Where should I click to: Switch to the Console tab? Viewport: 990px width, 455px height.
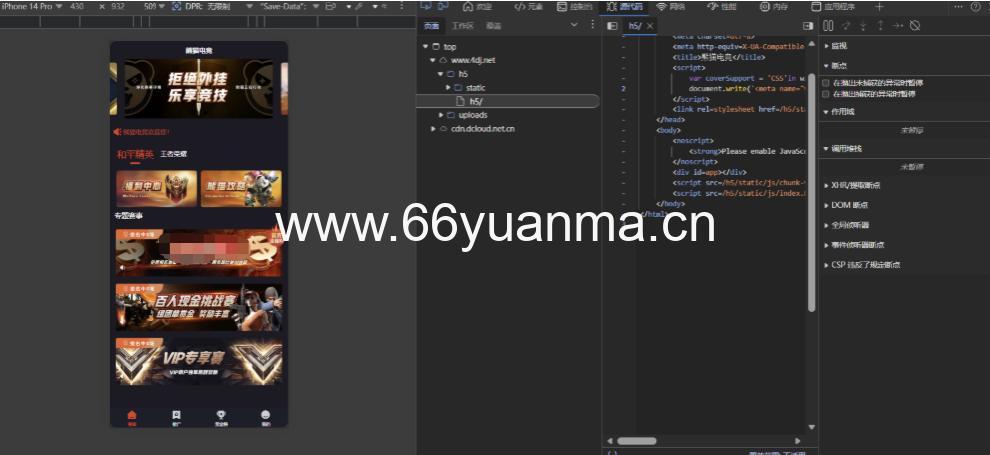pos(576,6)
